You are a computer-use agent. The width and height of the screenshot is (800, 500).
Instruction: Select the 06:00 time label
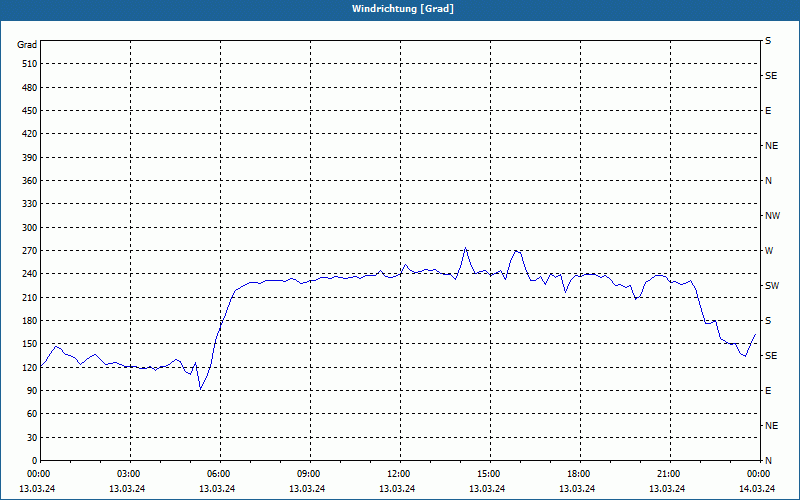tap(220, 474)
